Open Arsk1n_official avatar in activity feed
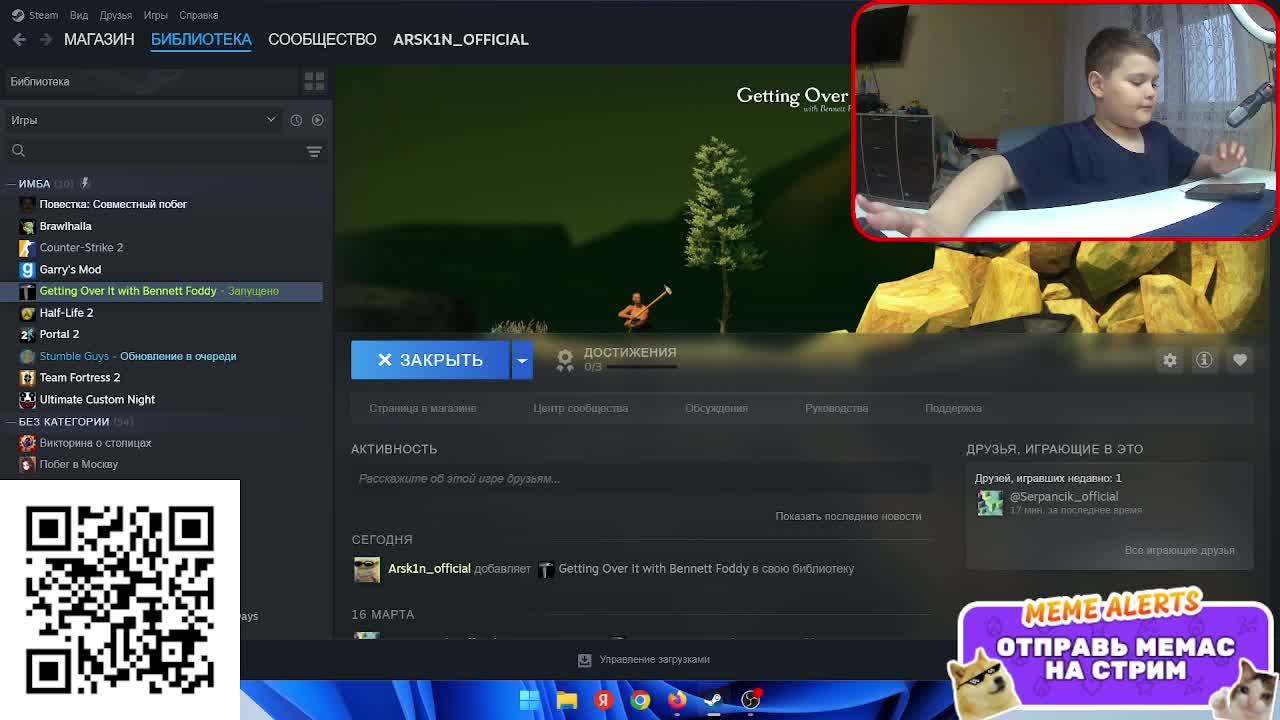 point(367,569)
